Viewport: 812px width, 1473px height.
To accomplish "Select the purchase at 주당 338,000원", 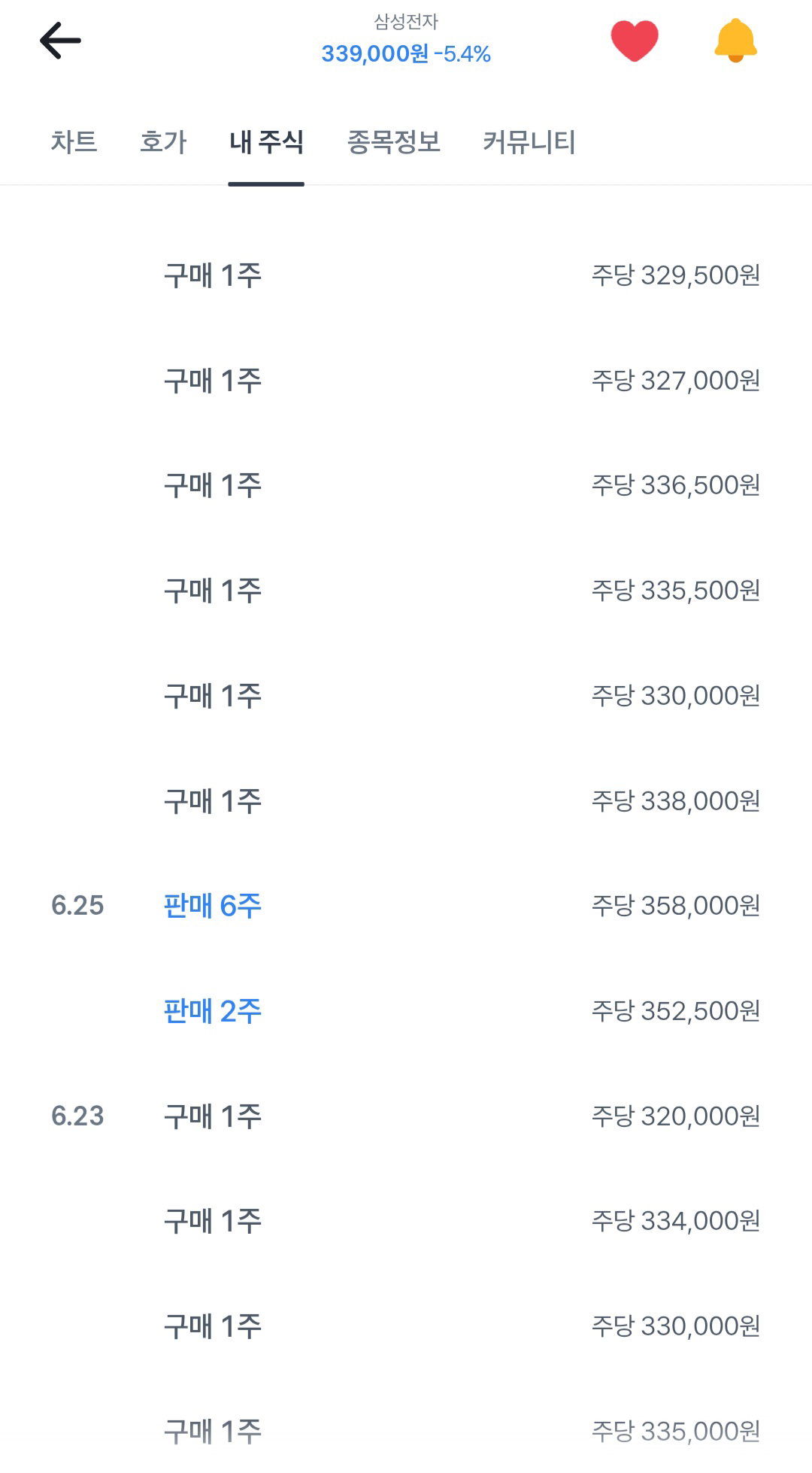I will (406, 800).
